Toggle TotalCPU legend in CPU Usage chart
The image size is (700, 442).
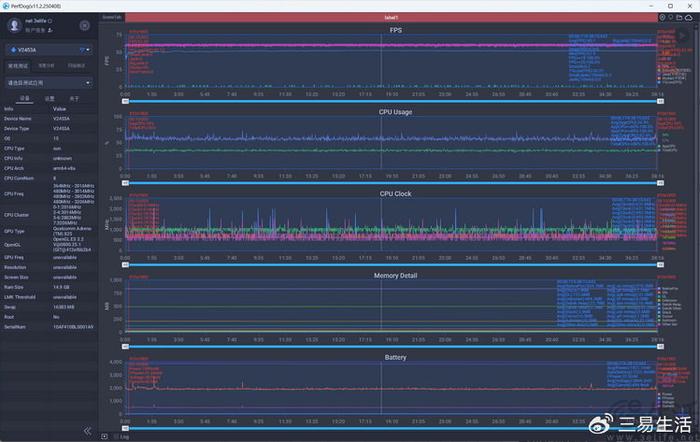pos(667,150)
